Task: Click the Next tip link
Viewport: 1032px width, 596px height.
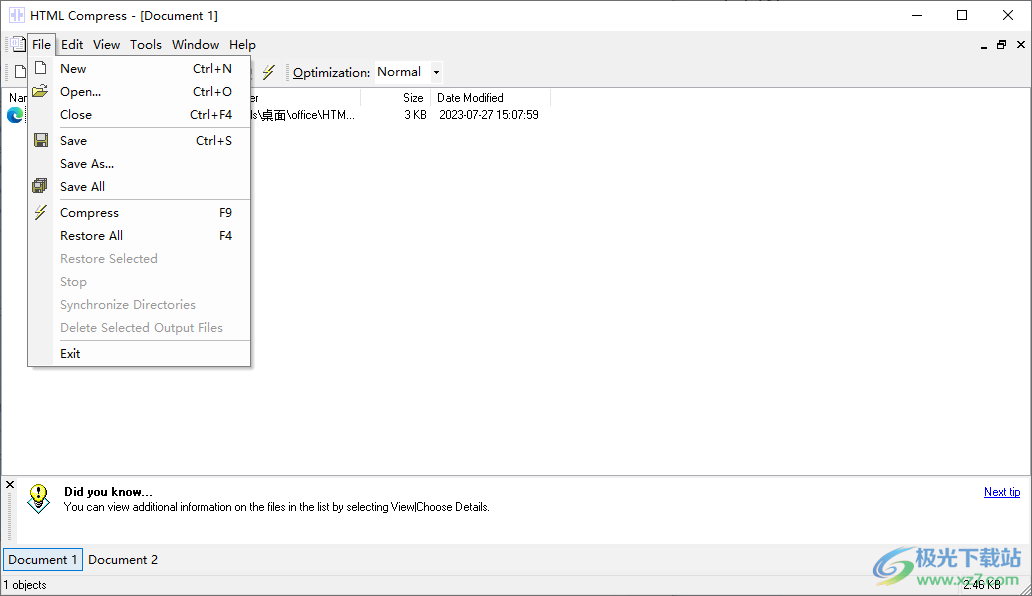Action: click(1002, 492)
